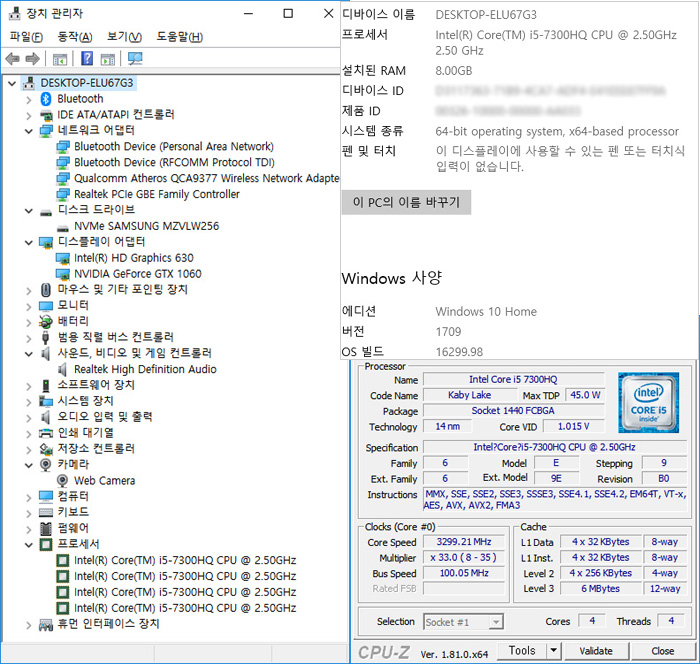Image resolution: width=700 pixels, height=667 pixels.
Task: Expand the 컴퓨터 tree node
Action: pos(29,497)
